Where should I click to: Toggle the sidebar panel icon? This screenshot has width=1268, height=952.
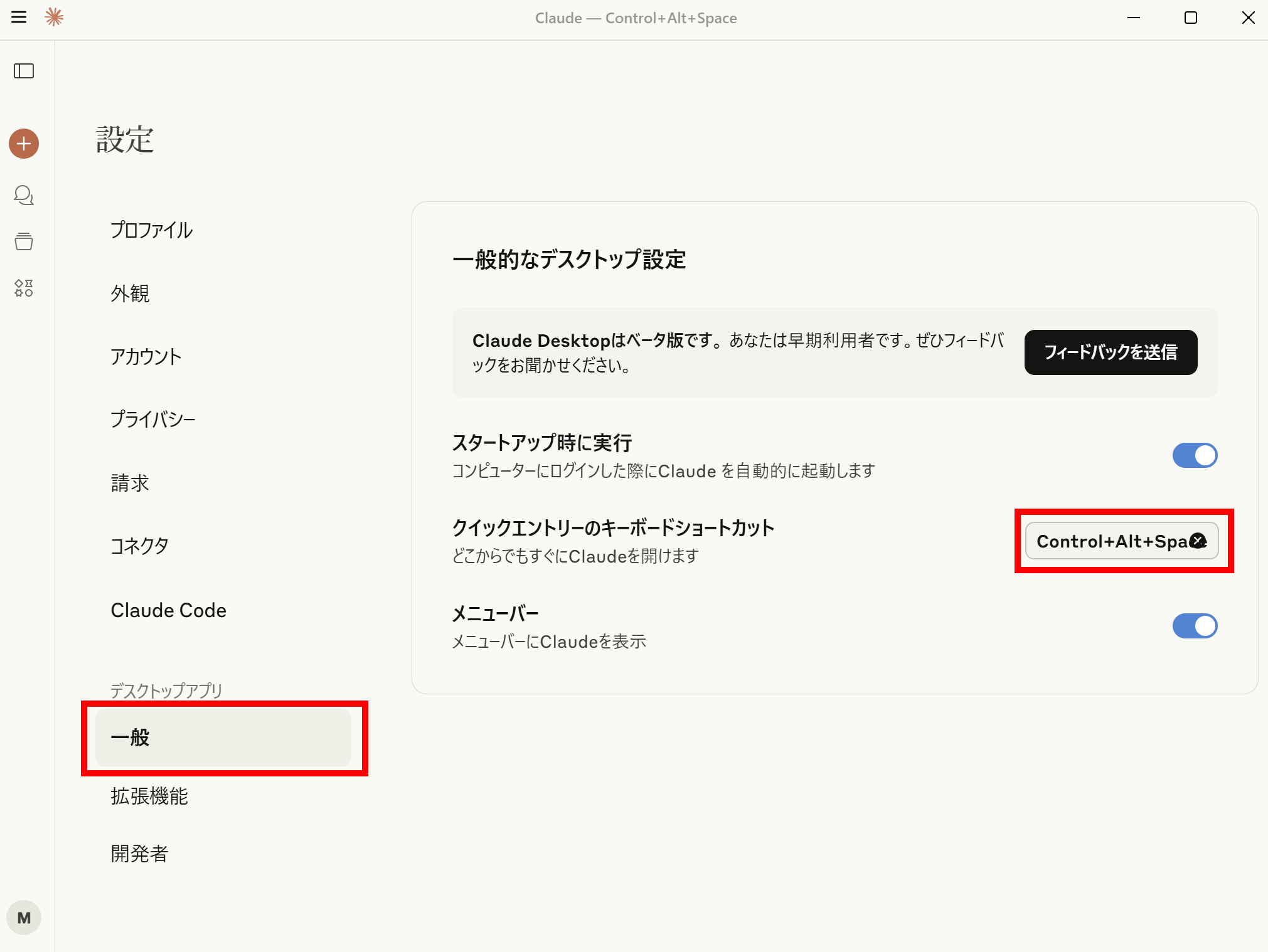point(24,71)
